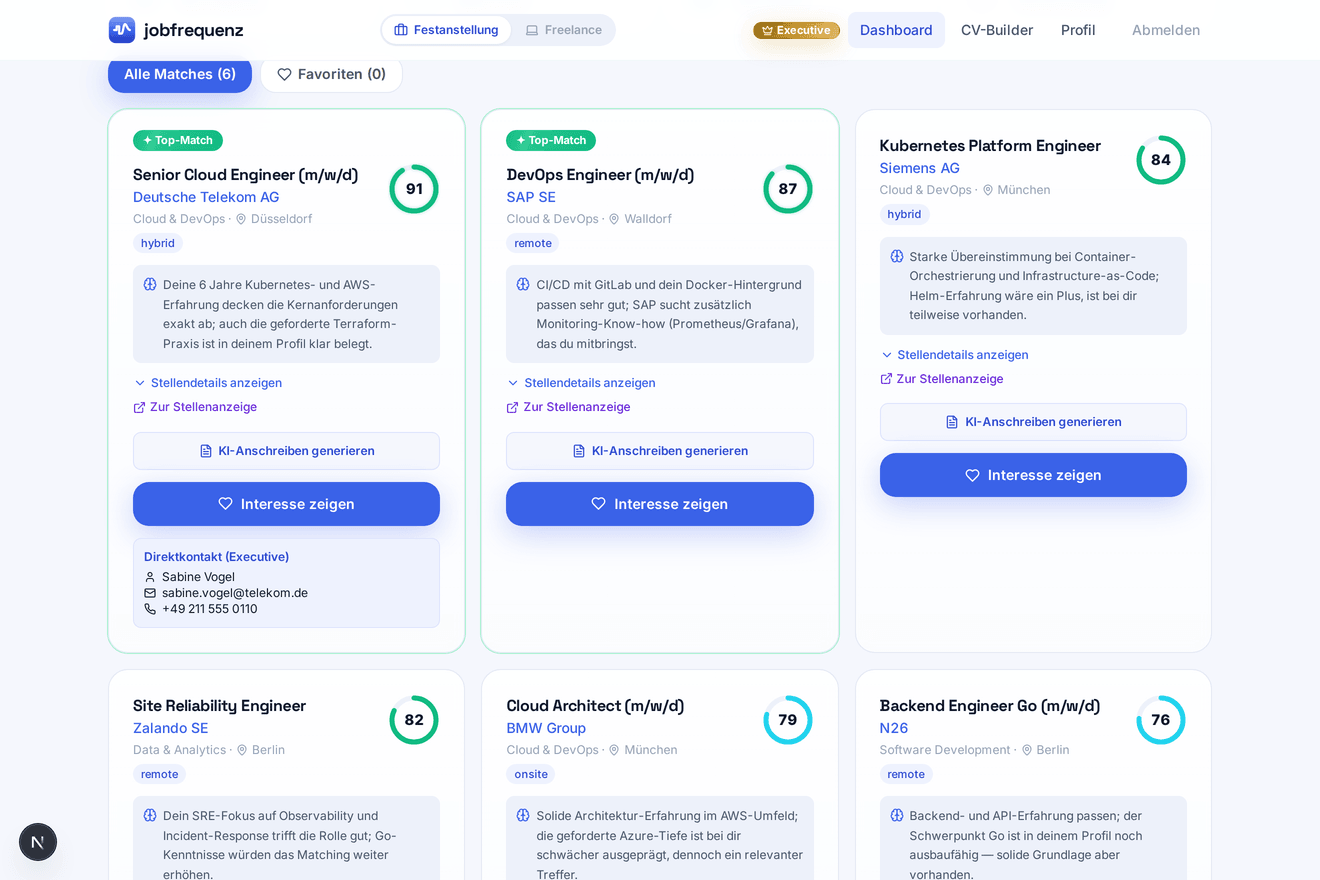Click the Direktkontakt (Executive) heading

point(216,557)
